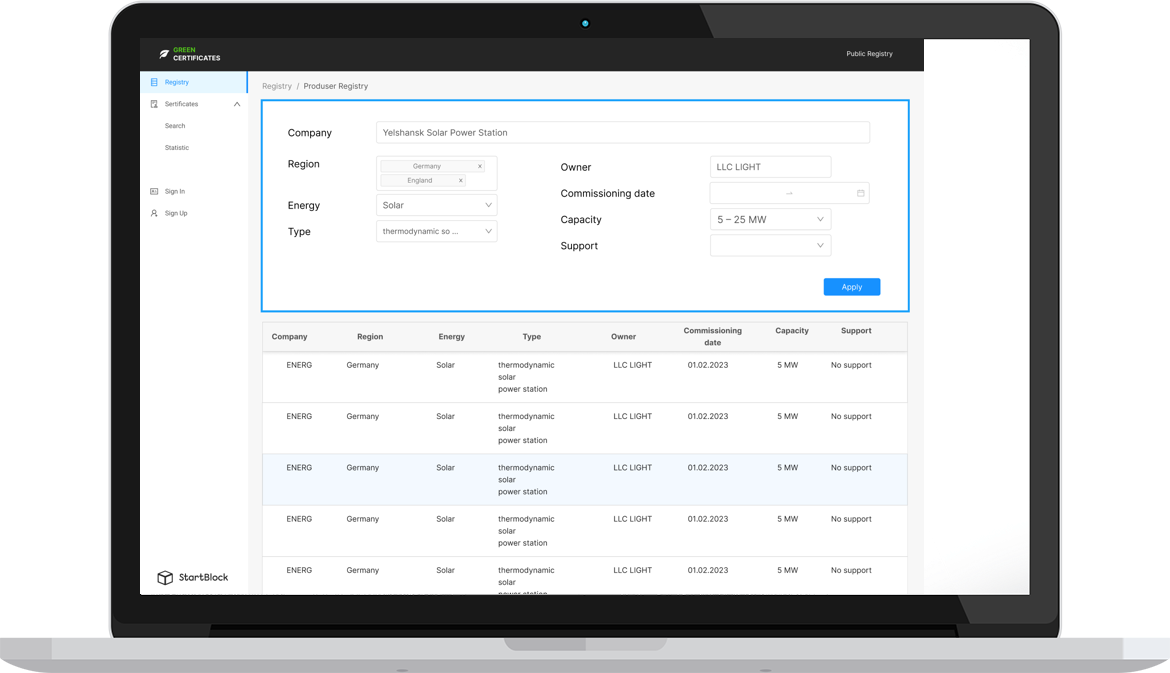Image resolution: width=1170 pixels, height=673 pixels.
Task: Open the Region multi-select box
Action: tap(437, 173)
